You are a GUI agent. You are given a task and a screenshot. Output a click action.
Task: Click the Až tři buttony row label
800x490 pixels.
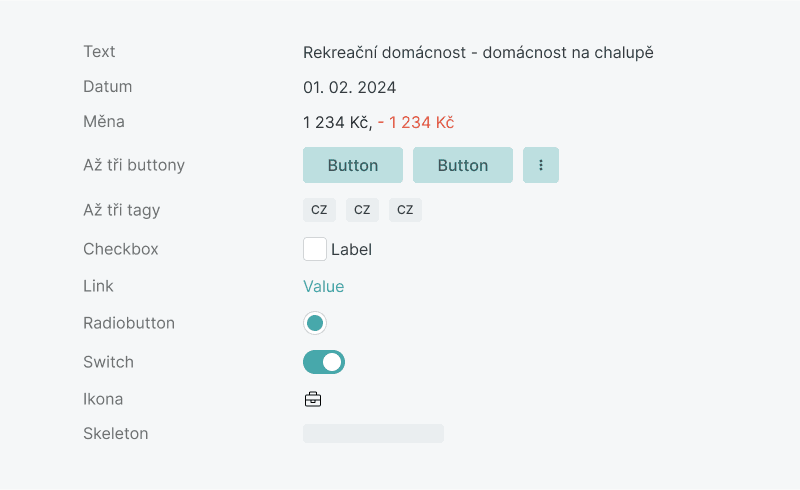pyautogui.click(x=134, y=165)
